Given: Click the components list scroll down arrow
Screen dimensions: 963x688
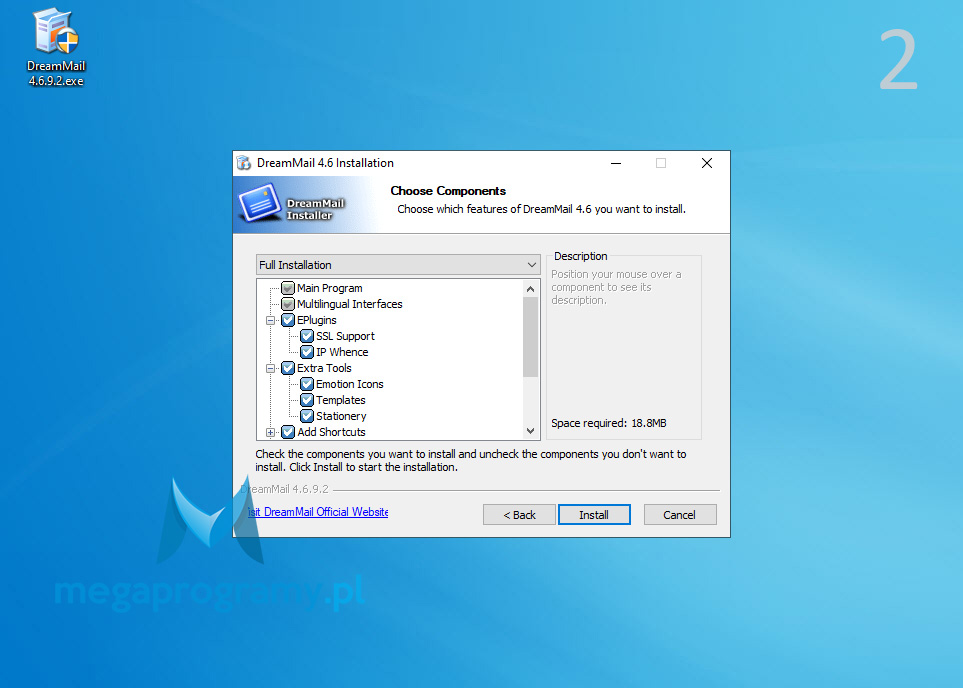Looking at the screenshot, I should 531,431.
